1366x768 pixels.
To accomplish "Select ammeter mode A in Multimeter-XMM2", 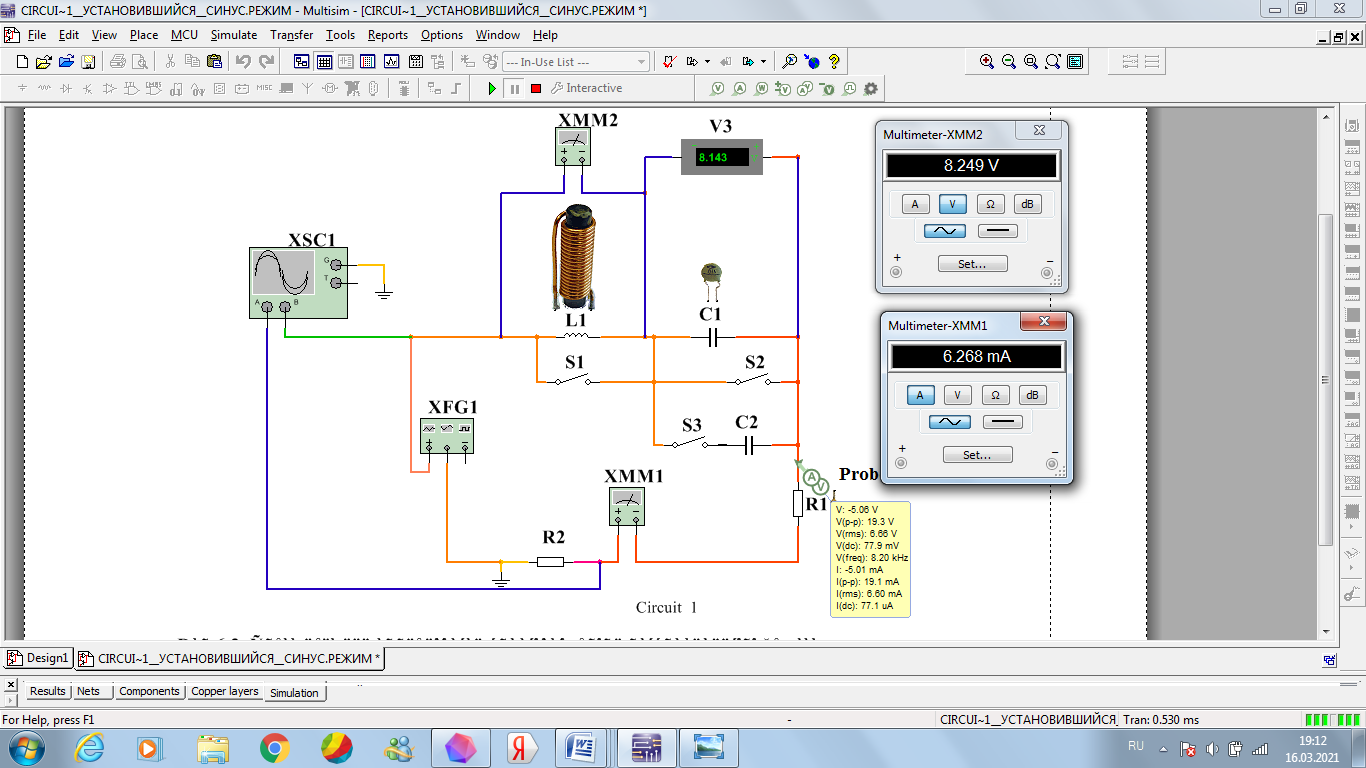I will click(x=915, y=204).
